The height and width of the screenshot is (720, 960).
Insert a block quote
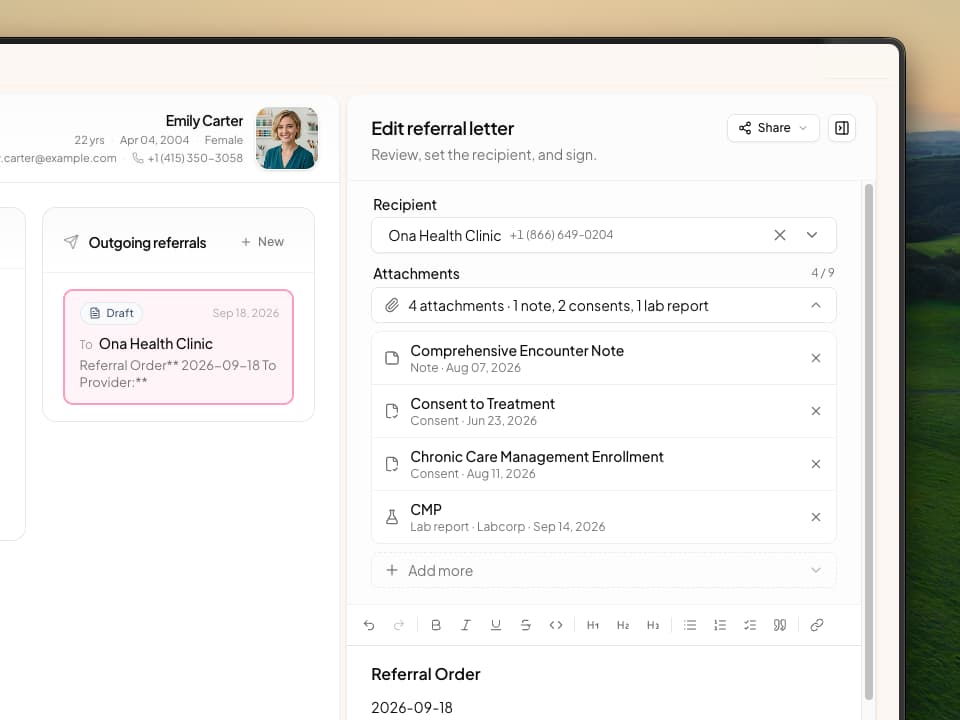780,625
